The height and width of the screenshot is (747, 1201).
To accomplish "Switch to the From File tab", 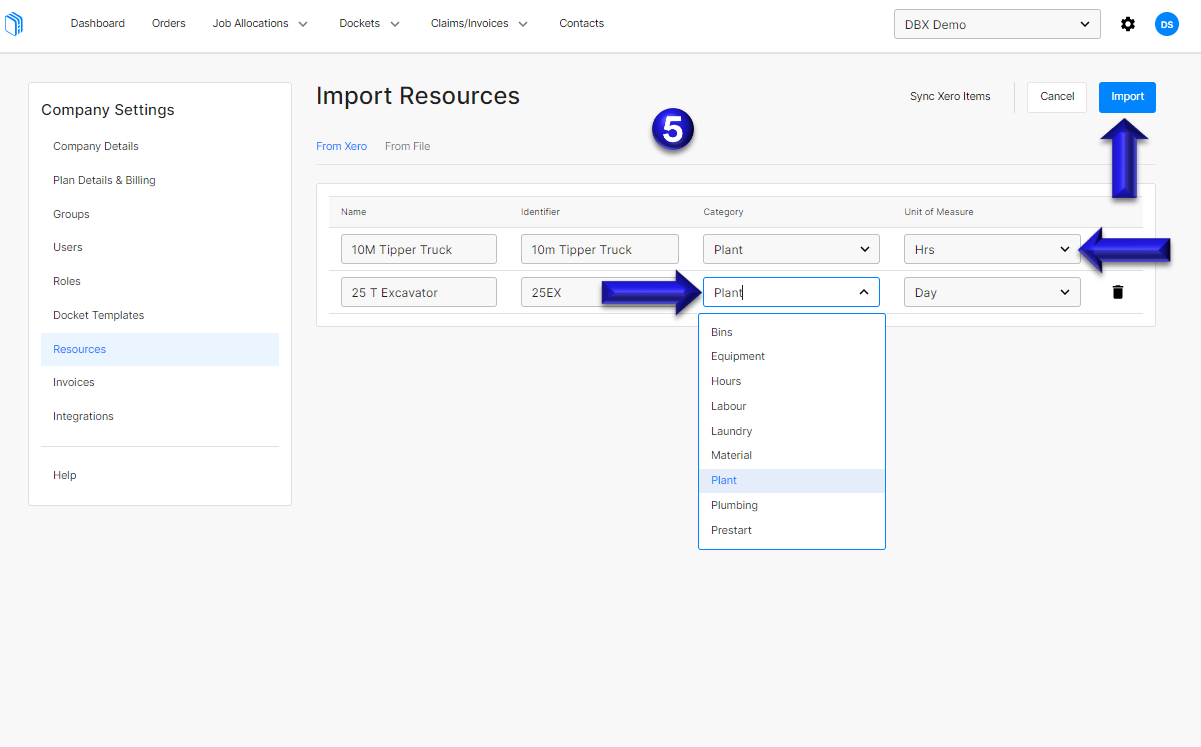I will [x=407, y=145].
